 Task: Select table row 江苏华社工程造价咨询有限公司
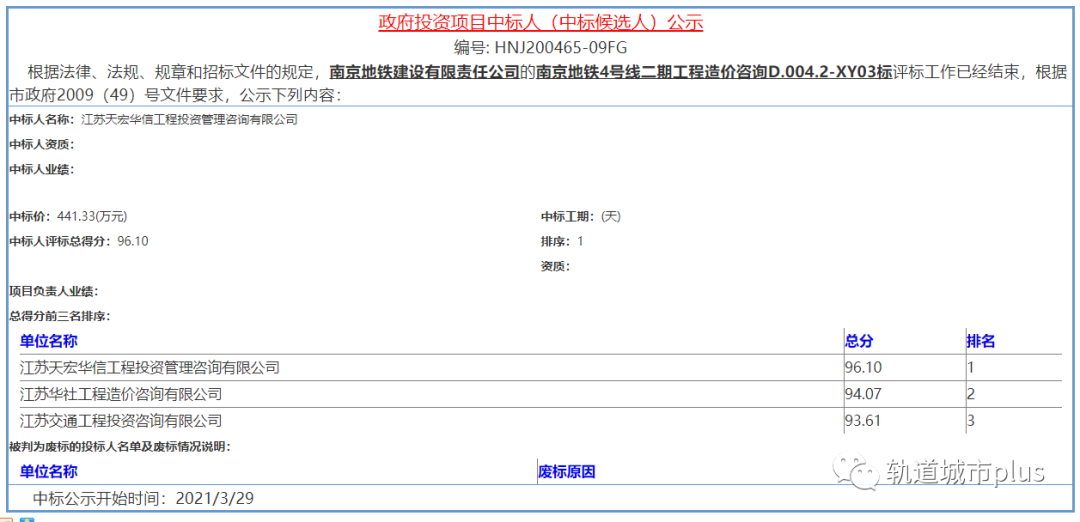click(541, 395)
